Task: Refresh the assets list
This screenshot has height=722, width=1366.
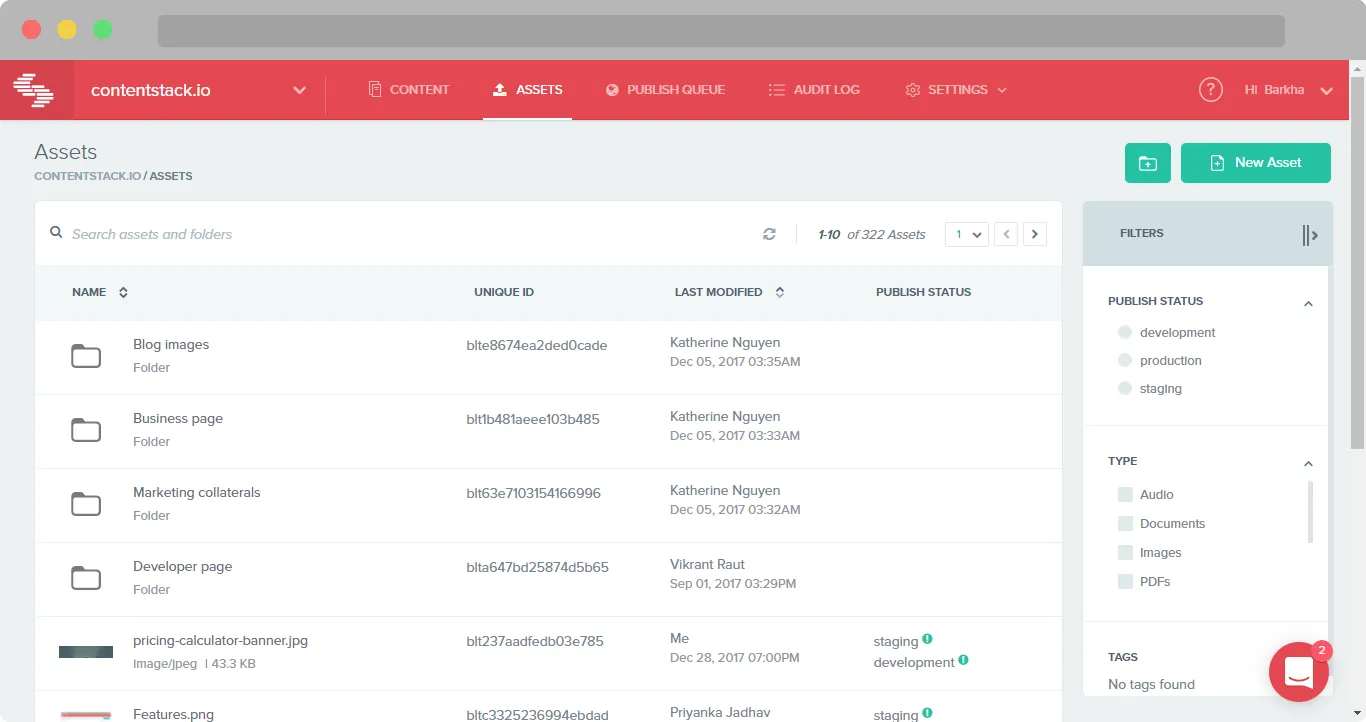Action: coord(769,233)
